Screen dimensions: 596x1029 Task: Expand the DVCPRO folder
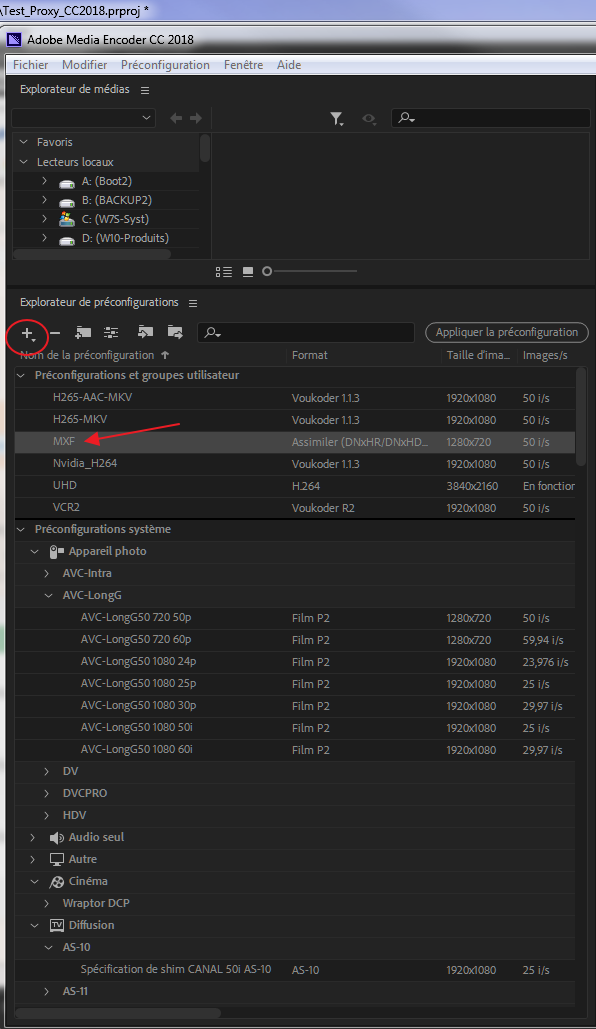pos(47,793)
